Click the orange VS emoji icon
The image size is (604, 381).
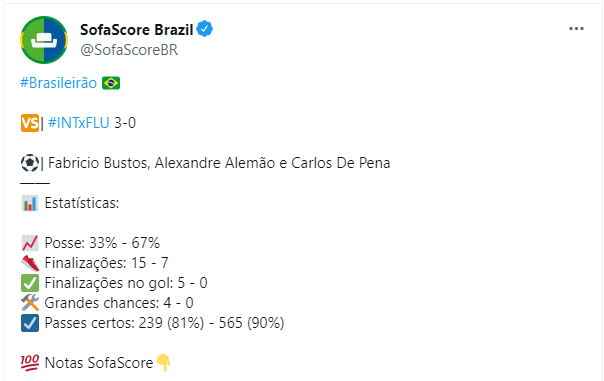pos(30,123)
